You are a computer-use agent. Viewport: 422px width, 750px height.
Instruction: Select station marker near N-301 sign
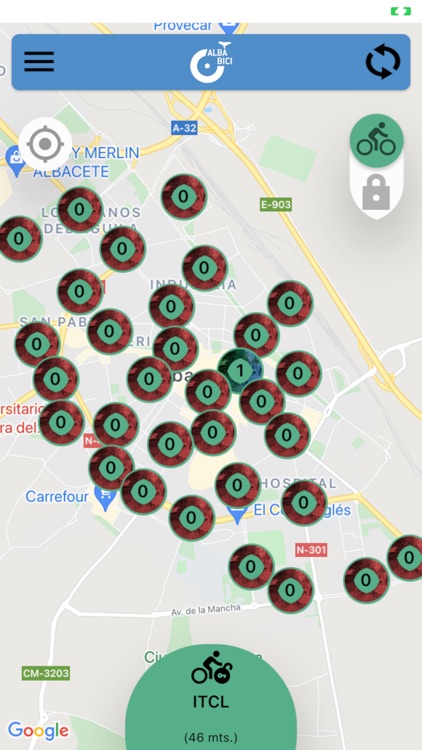click(x=289, y=590)
